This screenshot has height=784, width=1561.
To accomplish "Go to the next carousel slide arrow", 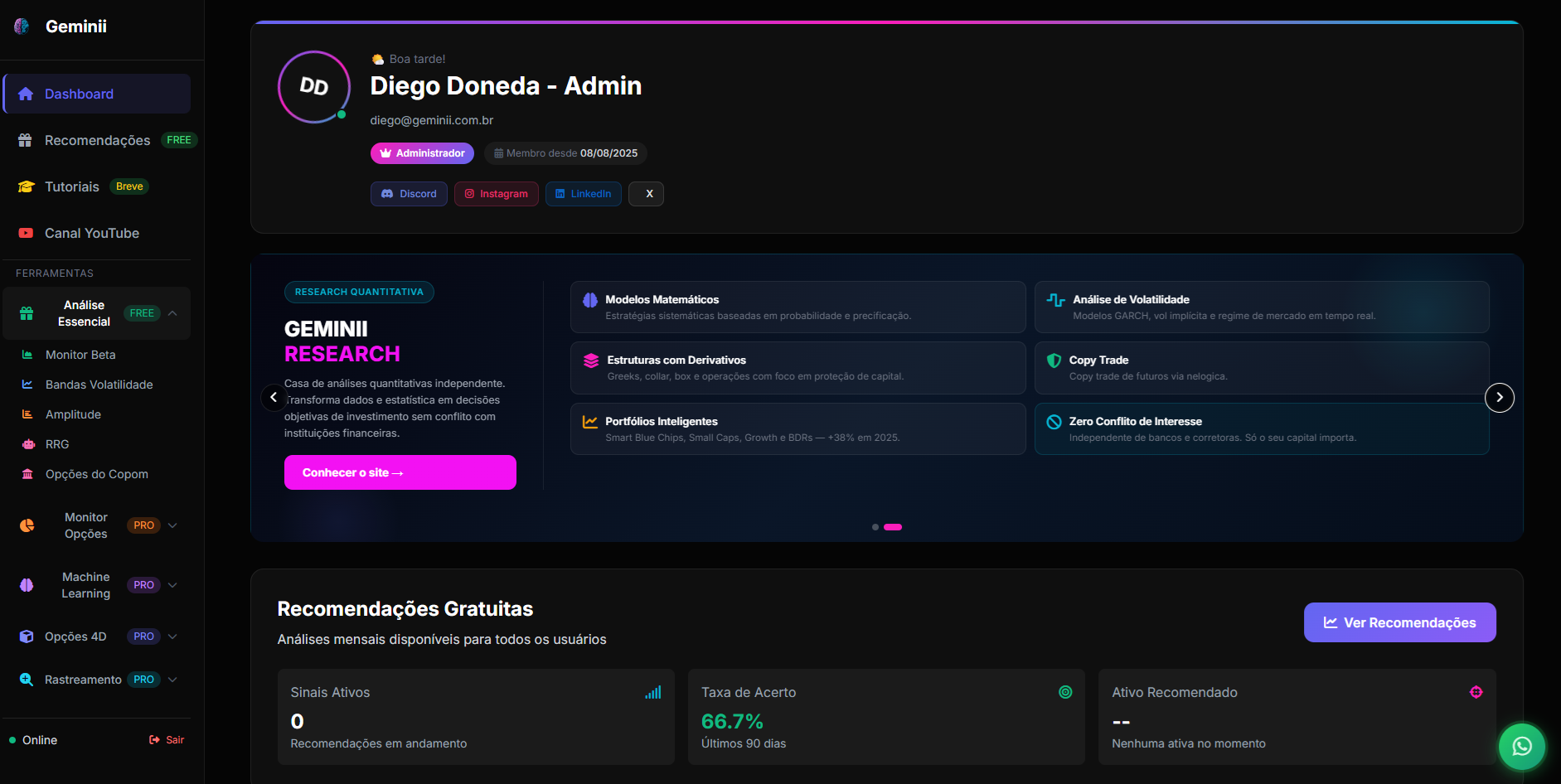I will (1499, 398).
